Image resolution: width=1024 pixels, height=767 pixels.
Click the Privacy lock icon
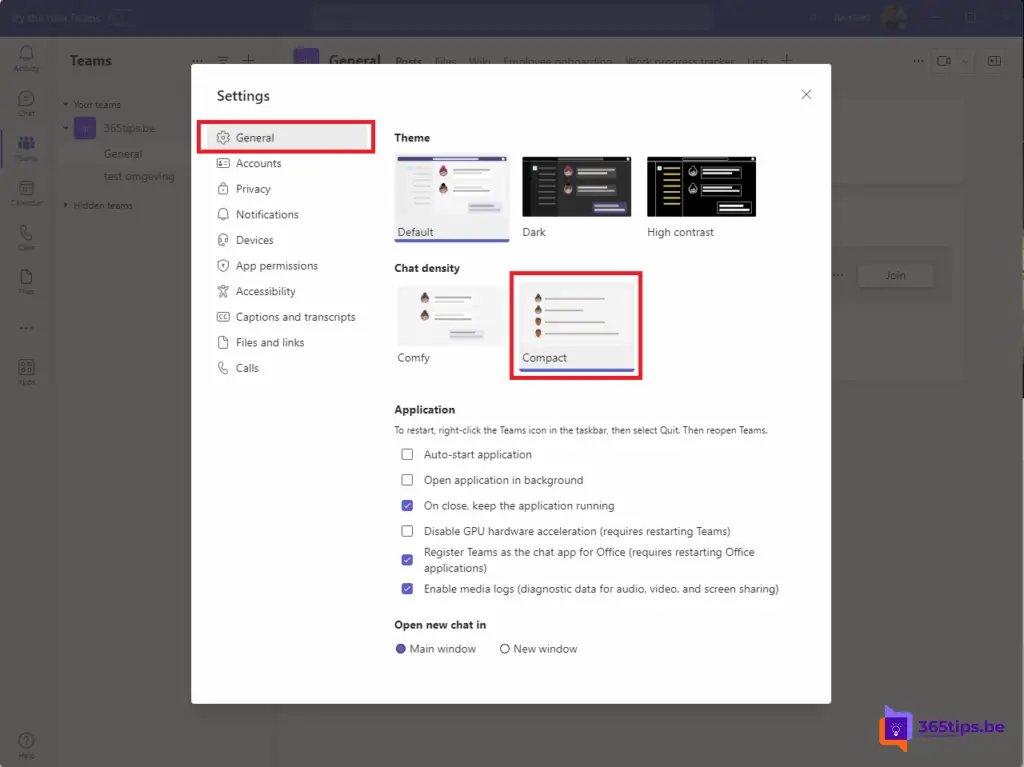point(223,189)
